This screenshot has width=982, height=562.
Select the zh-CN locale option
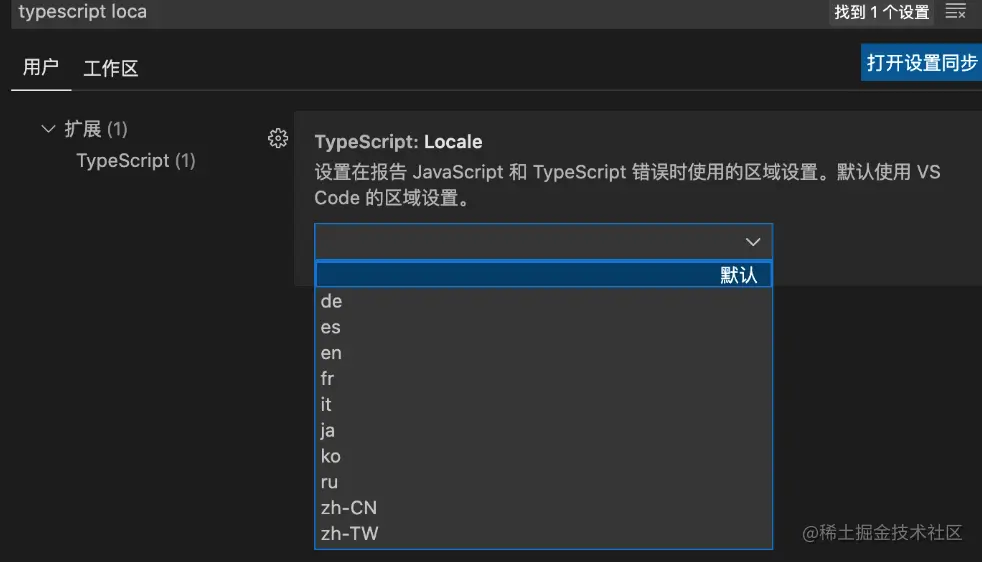point(544,507)
